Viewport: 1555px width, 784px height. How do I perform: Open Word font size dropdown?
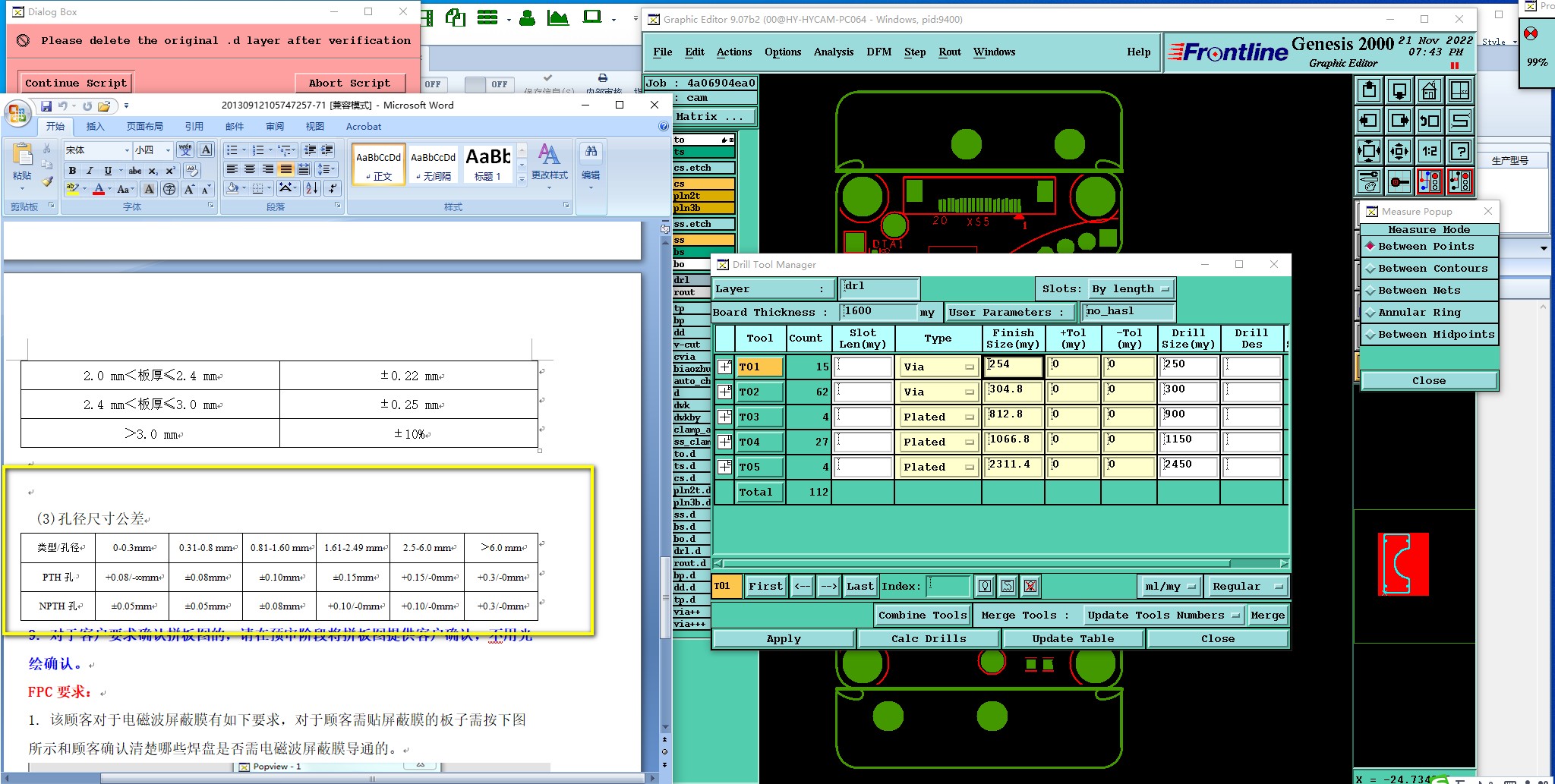point(168,150)
